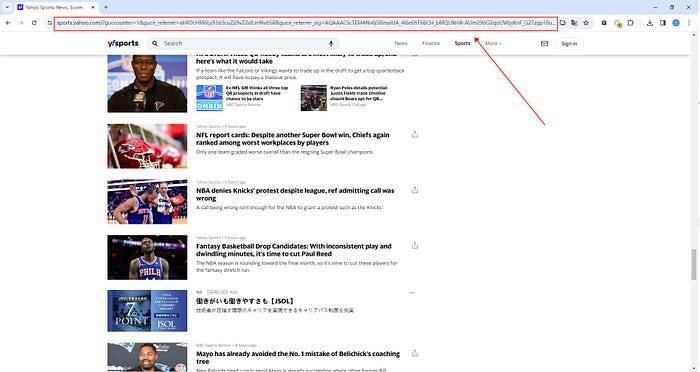Open the Chrome three-dot menu
The height and width of the screenshot is (372, 700).
tap(689, 23)
